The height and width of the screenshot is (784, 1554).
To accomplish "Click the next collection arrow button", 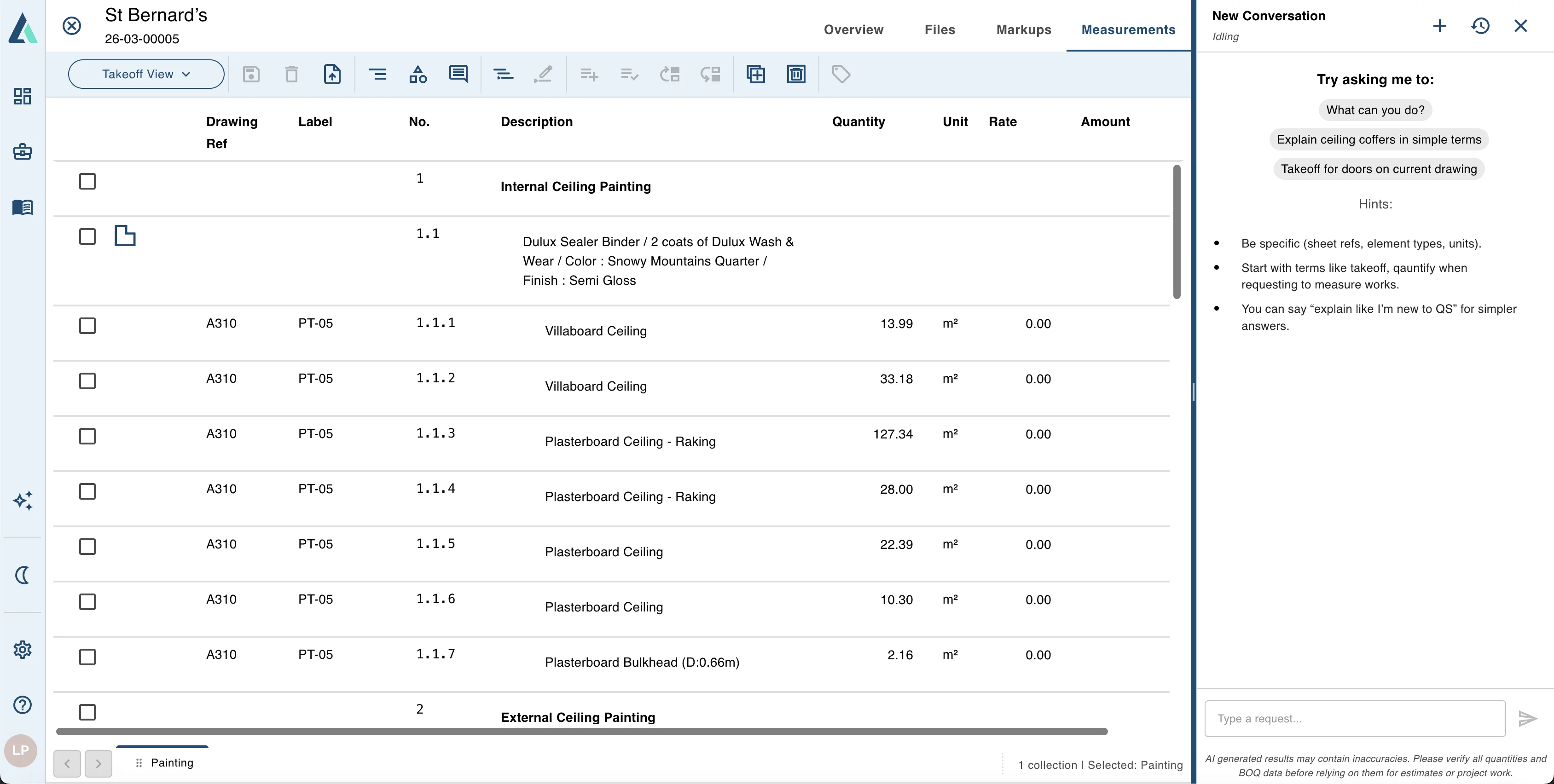I will [99, 763].
